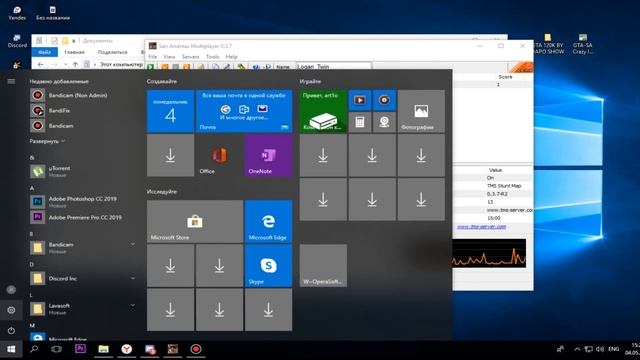This screenshot has height=360, width=640.
Task: Open the Xbox Console Companion green tile
Action: click(323, 111)
